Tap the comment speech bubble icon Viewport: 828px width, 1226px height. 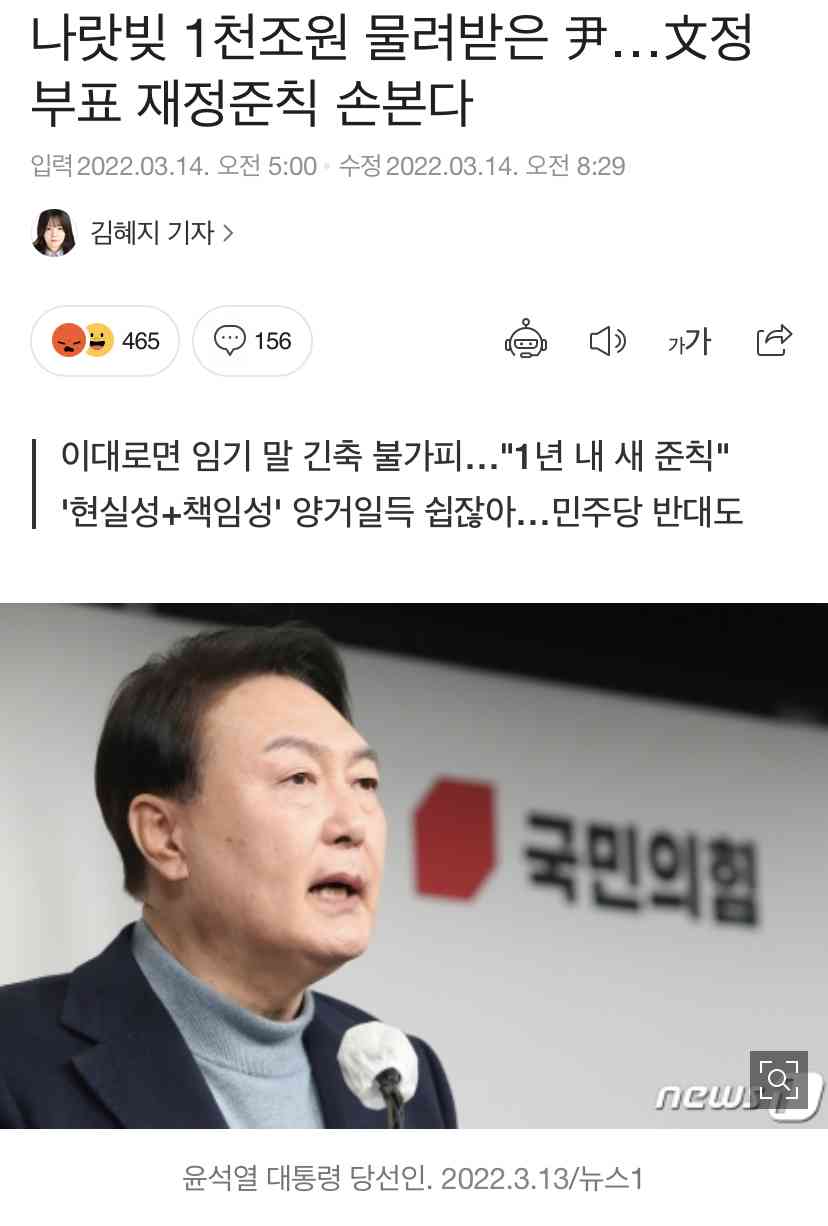click(230, 341)
